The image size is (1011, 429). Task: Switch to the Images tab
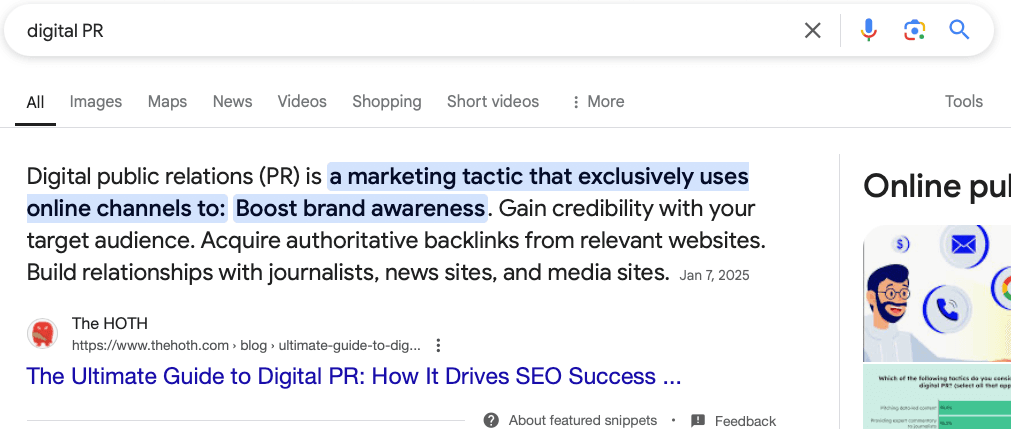pyautogui.click(x=96, y=101)
